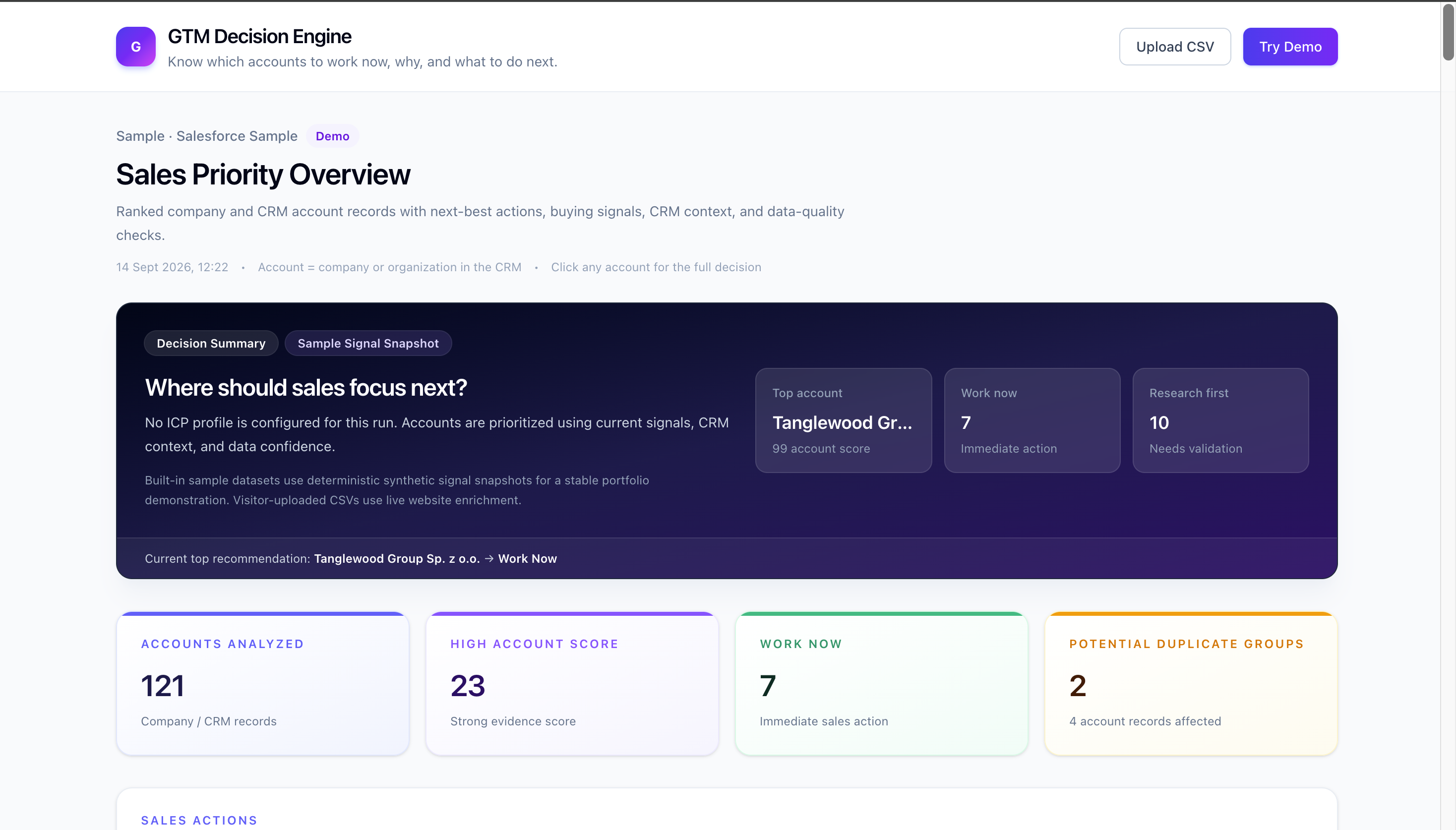Screen dimensions: 1456x830
Task: Click the purple G logo icon
Action: click(136, 47)
